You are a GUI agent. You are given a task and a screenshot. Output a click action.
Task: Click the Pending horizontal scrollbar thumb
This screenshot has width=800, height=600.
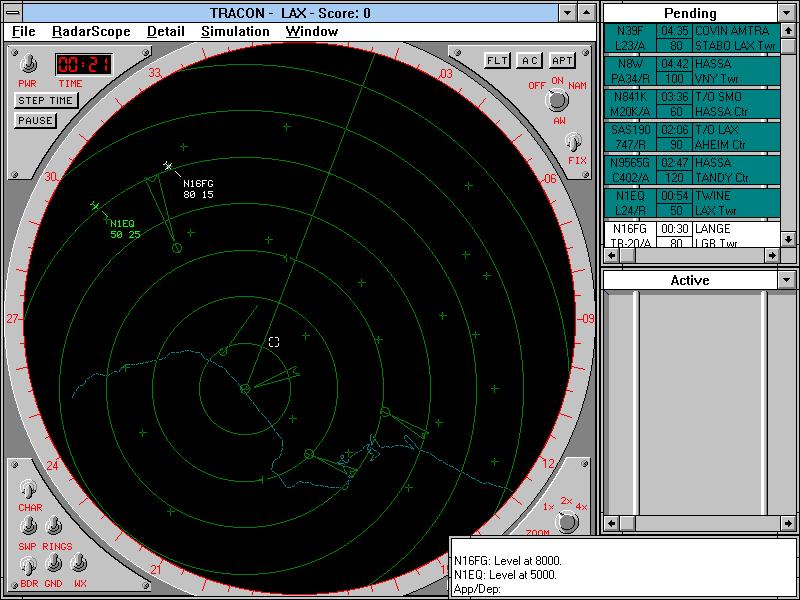627,255
